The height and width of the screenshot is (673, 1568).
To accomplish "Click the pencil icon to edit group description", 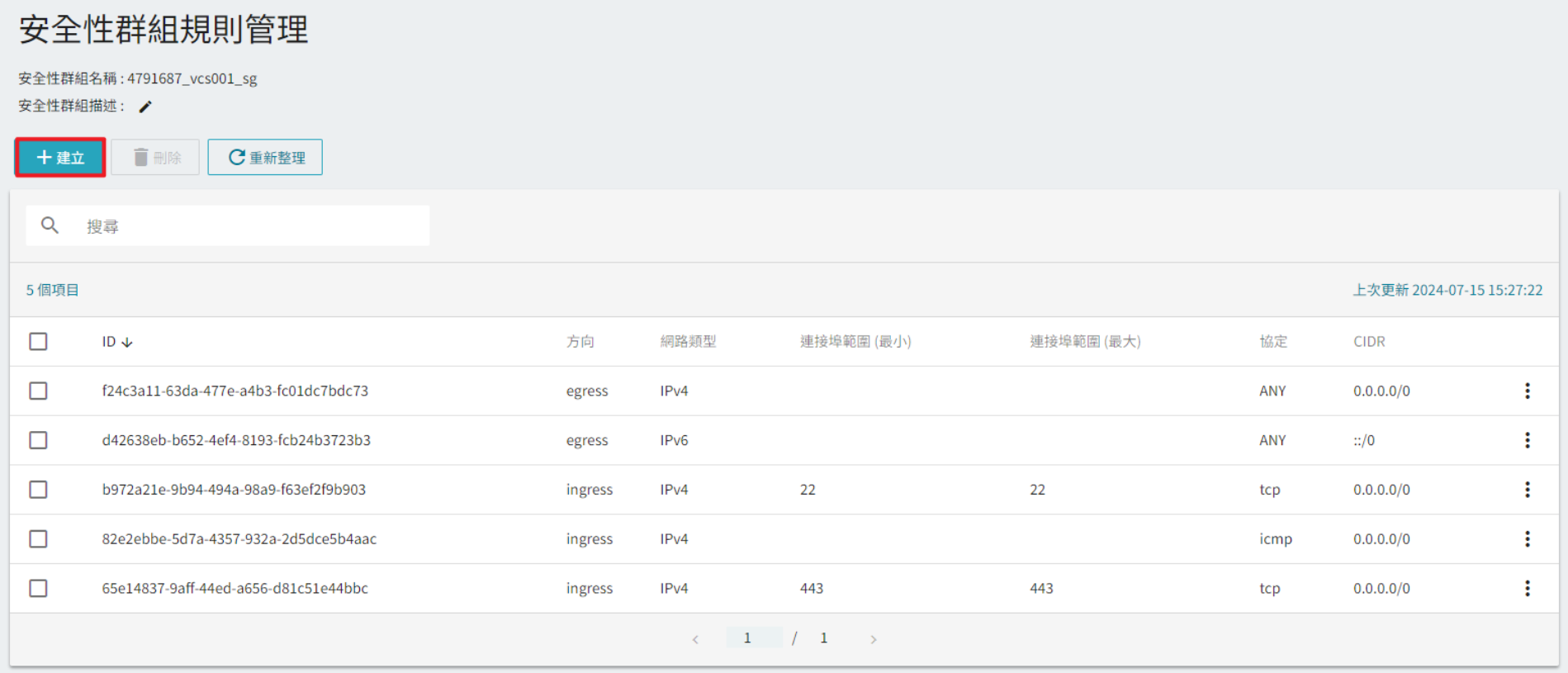I will pyautogui.click(x=145, y=107).
